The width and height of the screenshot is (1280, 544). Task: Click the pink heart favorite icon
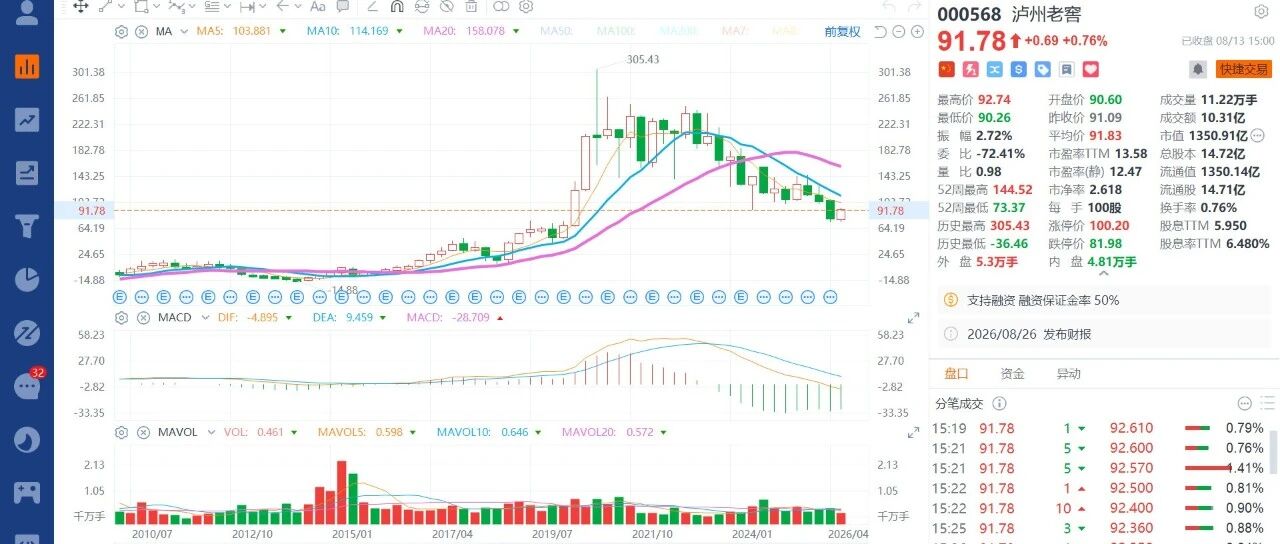(x=1091, y=69)
